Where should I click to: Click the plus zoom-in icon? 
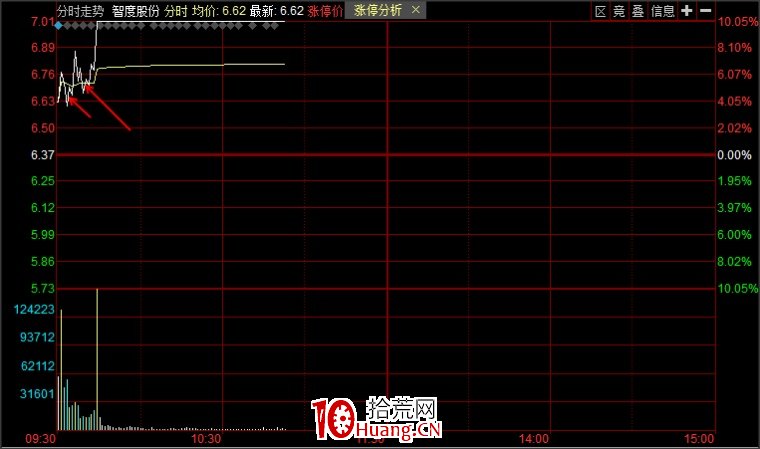tap(686, 11)
